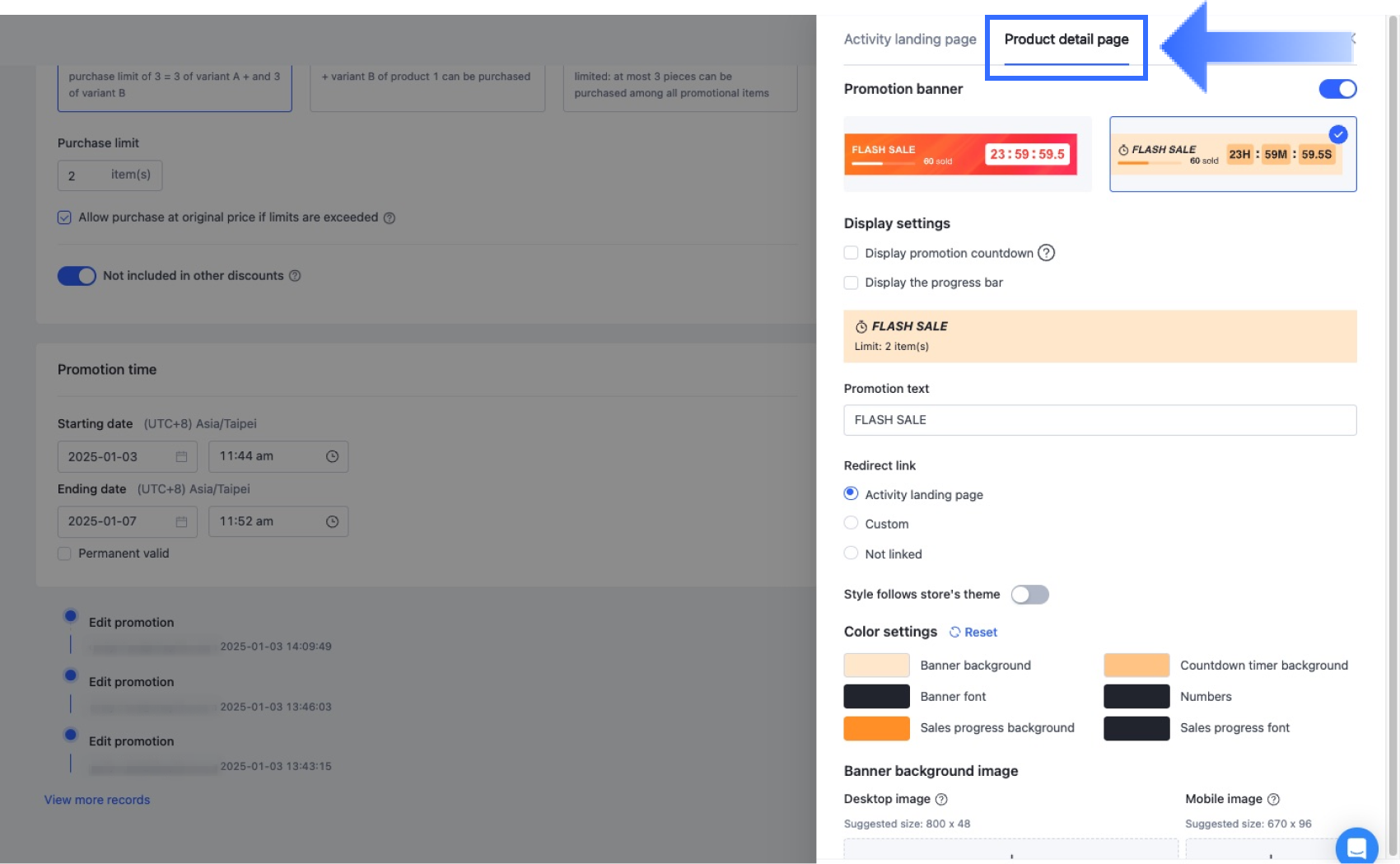Click the help icon beside Mobile image
This screenshot has height=864, width=1400.
coord(1273,799)
